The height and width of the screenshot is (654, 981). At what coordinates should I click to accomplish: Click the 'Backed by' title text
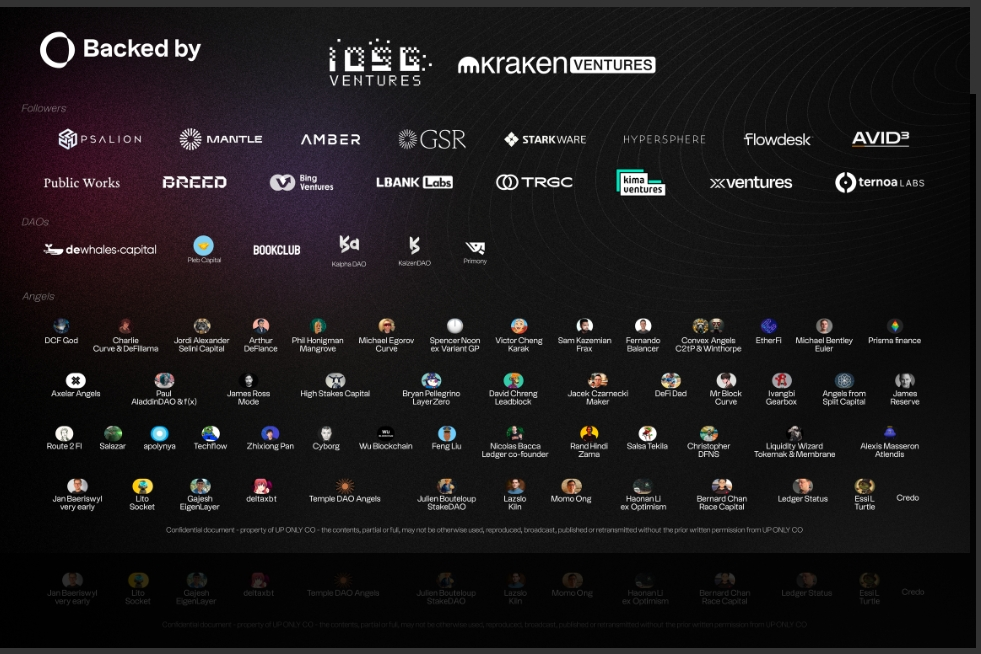click(x=142, y=48)
